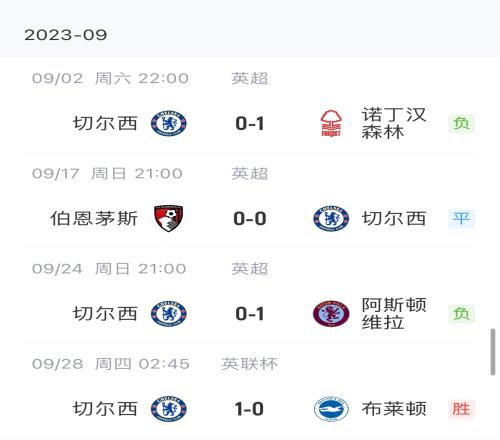The image size is (500, 440).
Task: Open 0-1 score versus Aston Villa
Action: (250, 314)
